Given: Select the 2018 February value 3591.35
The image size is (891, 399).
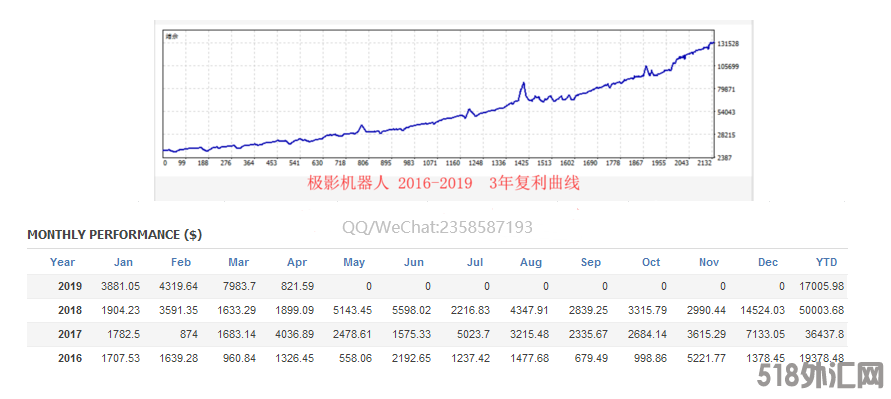Looking at the screenshot, I should (x=179, y=310).
